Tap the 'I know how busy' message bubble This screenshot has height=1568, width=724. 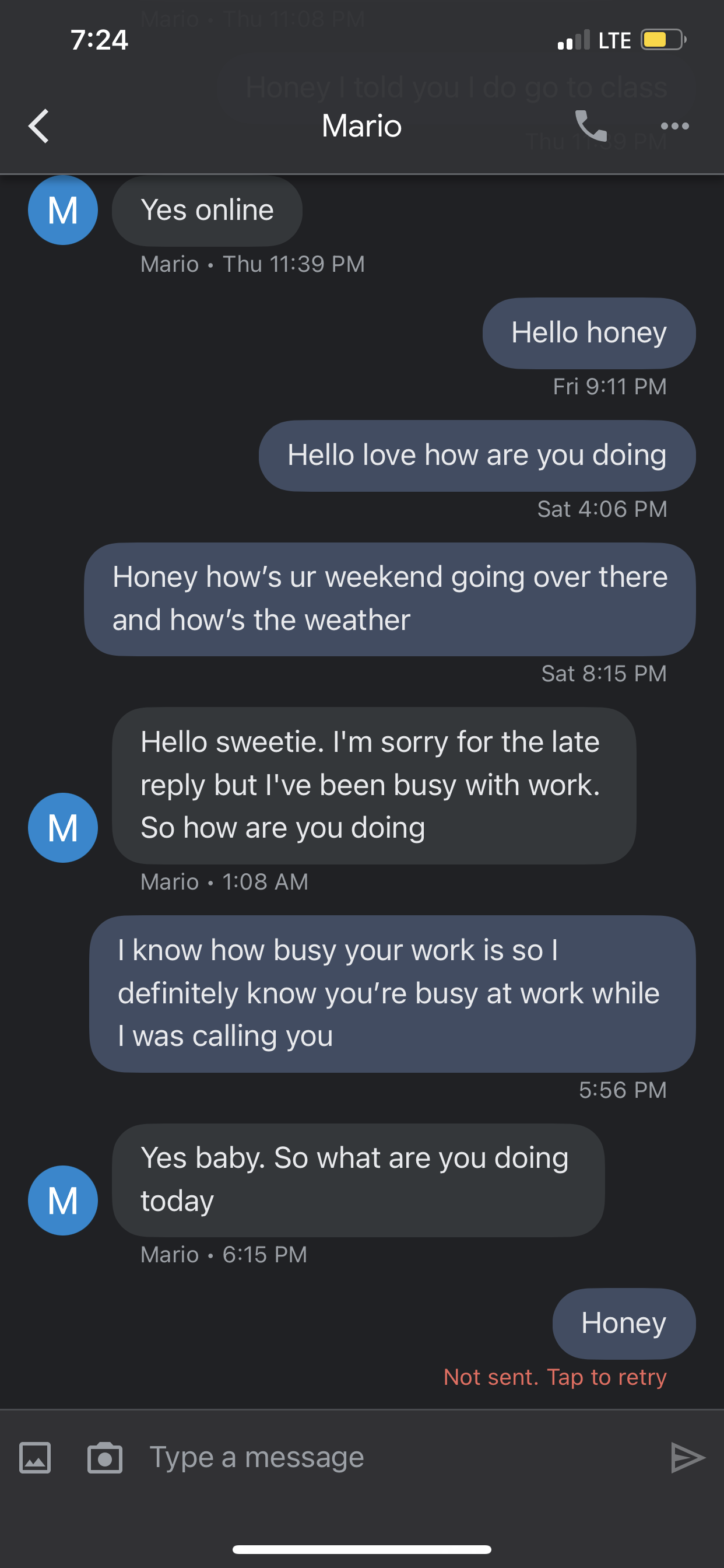click(392, 993)
